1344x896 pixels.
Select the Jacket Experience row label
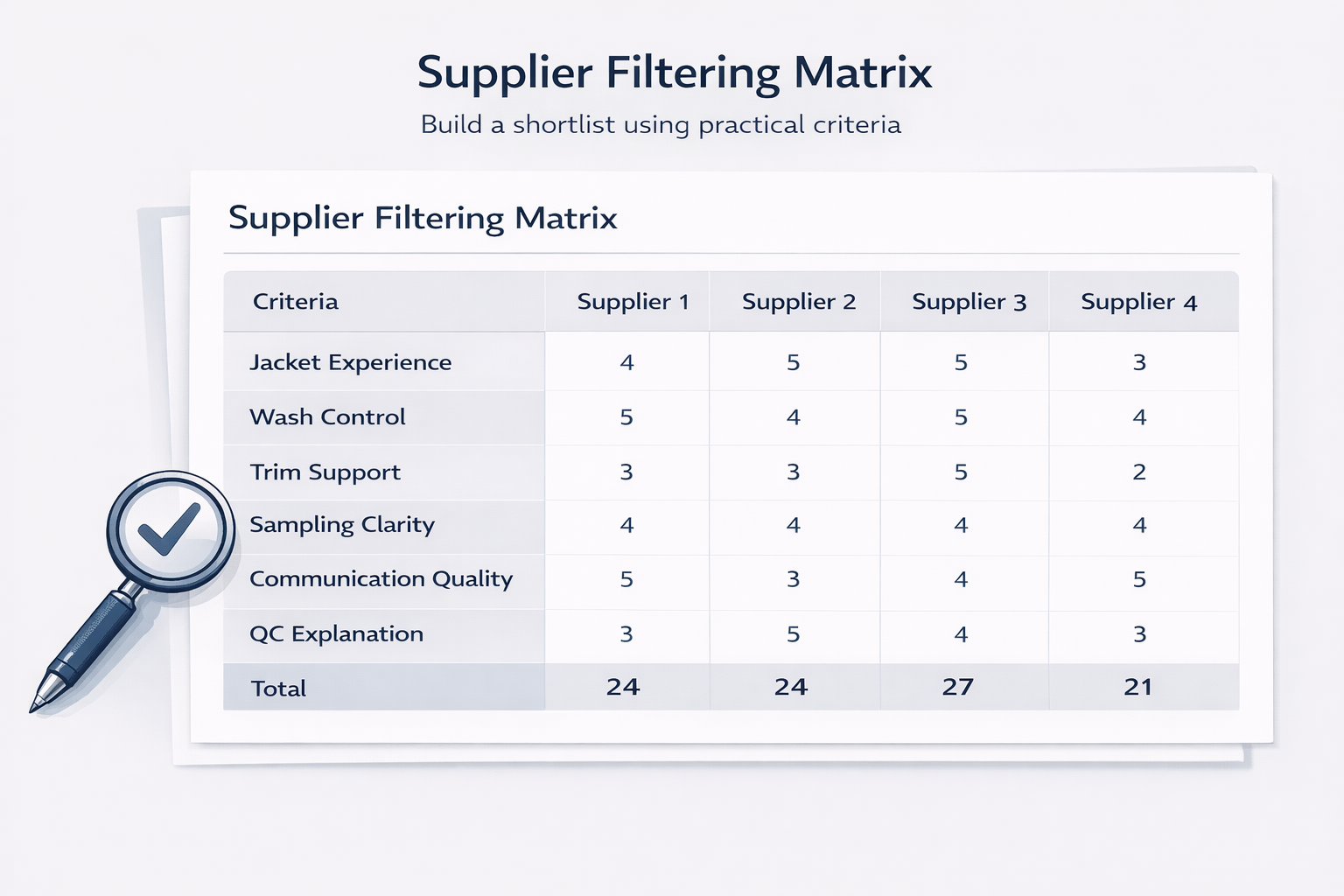tap(351, 362)
